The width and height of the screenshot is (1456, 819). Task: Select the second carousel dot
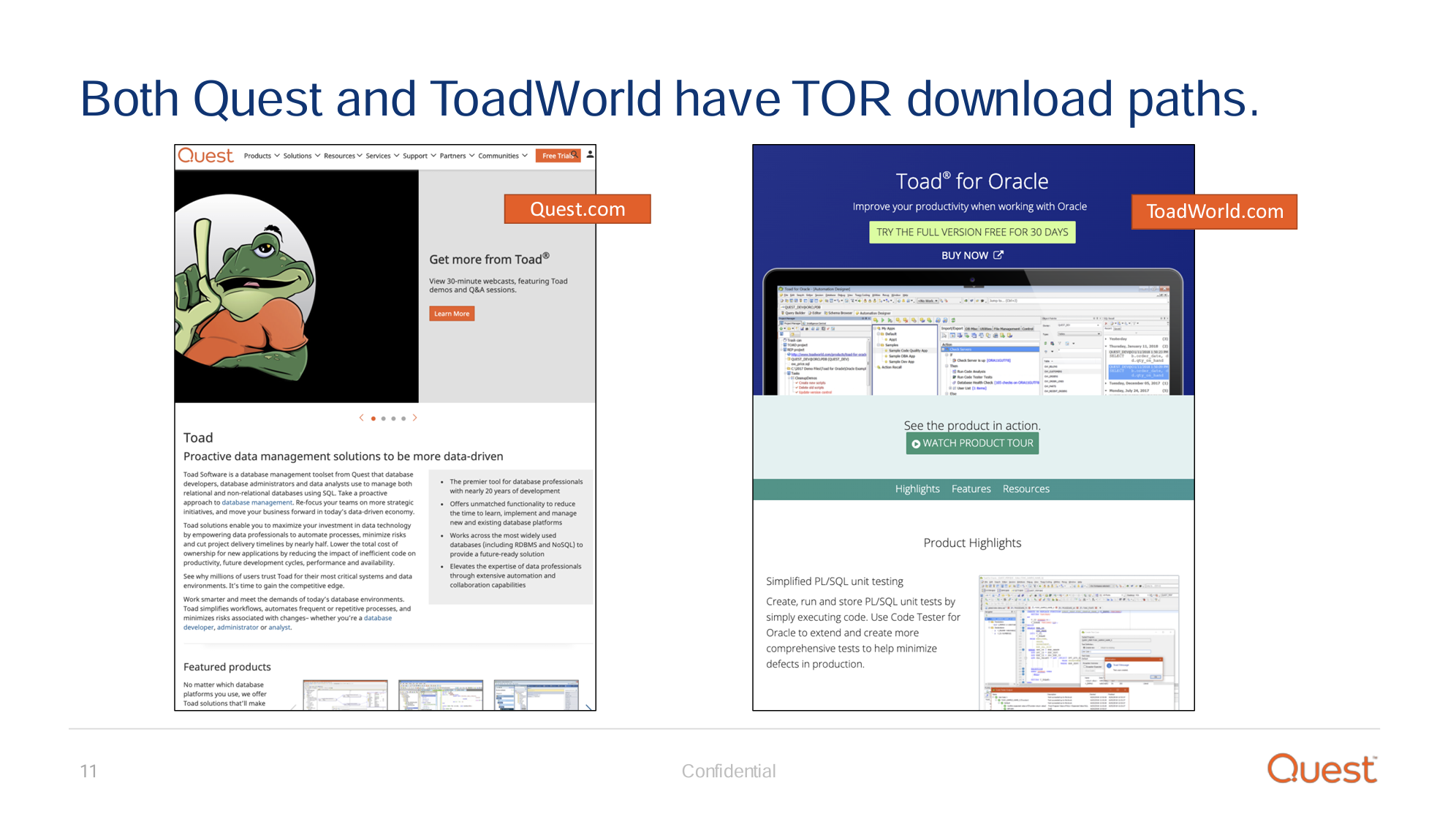pos(383,419)
